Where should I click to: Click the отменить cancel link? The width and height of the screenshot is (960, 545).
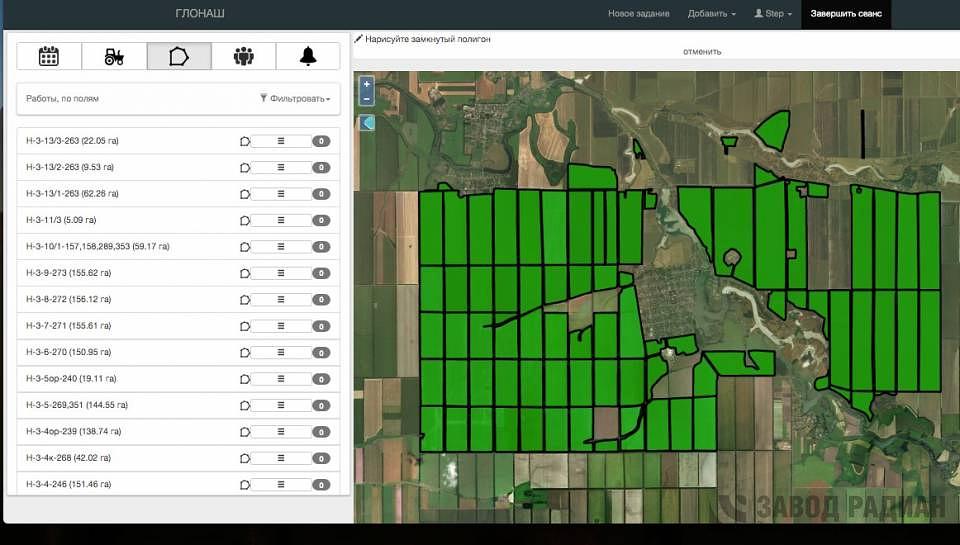(702, 51)
